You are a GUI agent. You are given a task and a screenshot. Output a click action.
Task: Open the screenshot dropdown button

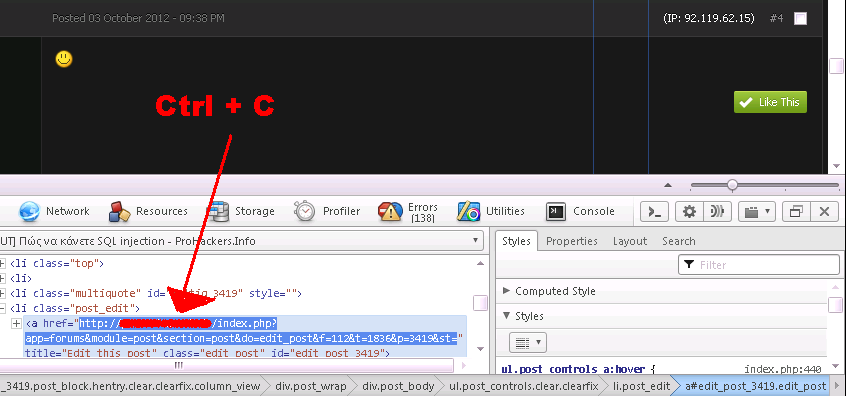point(757,211)
